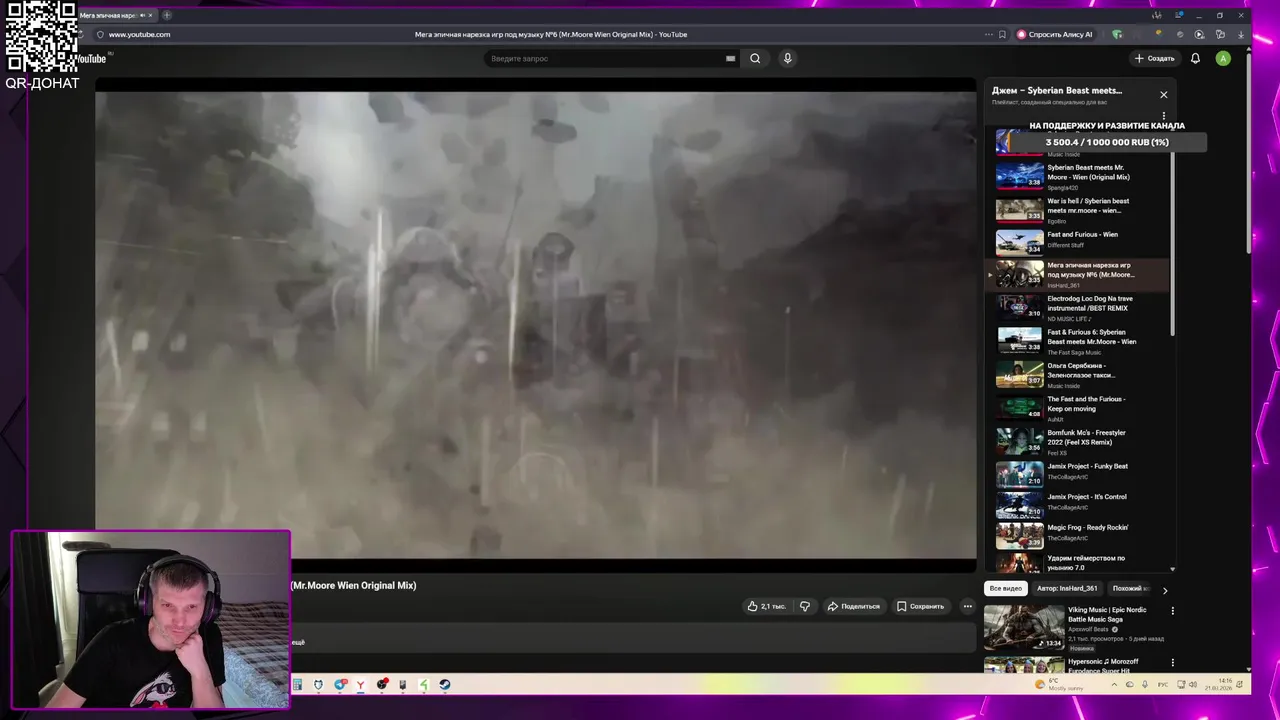Bookmark the page with address bar icon

(1002, 34)
